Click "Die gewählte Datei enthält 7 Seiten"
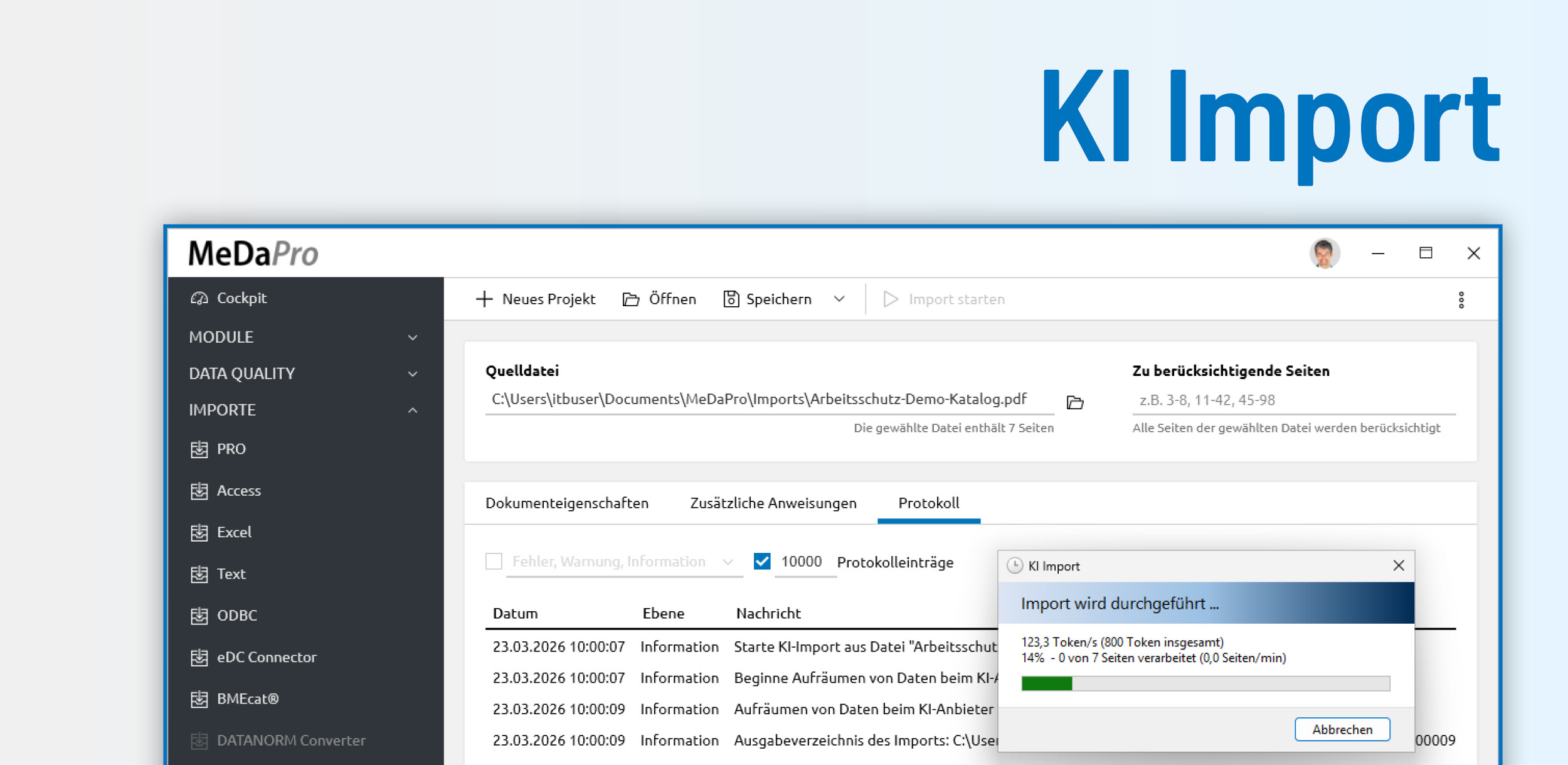1568x765 pixels. pyautogui.click(x=953, y=428)
